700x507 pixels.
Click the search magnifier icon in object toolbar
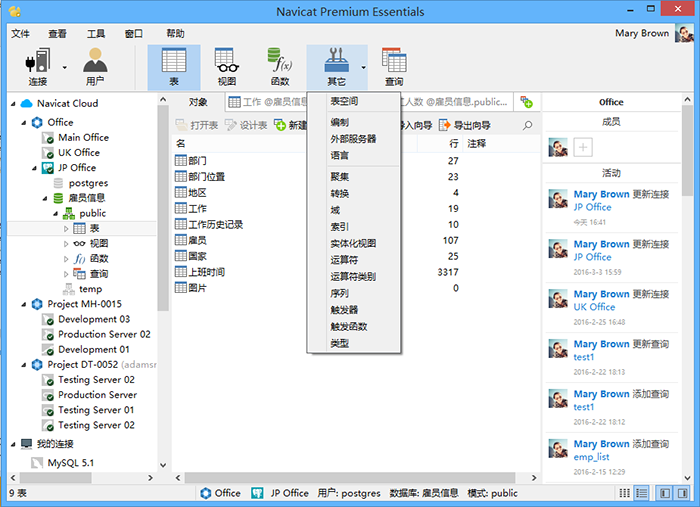tap(528, 125)
